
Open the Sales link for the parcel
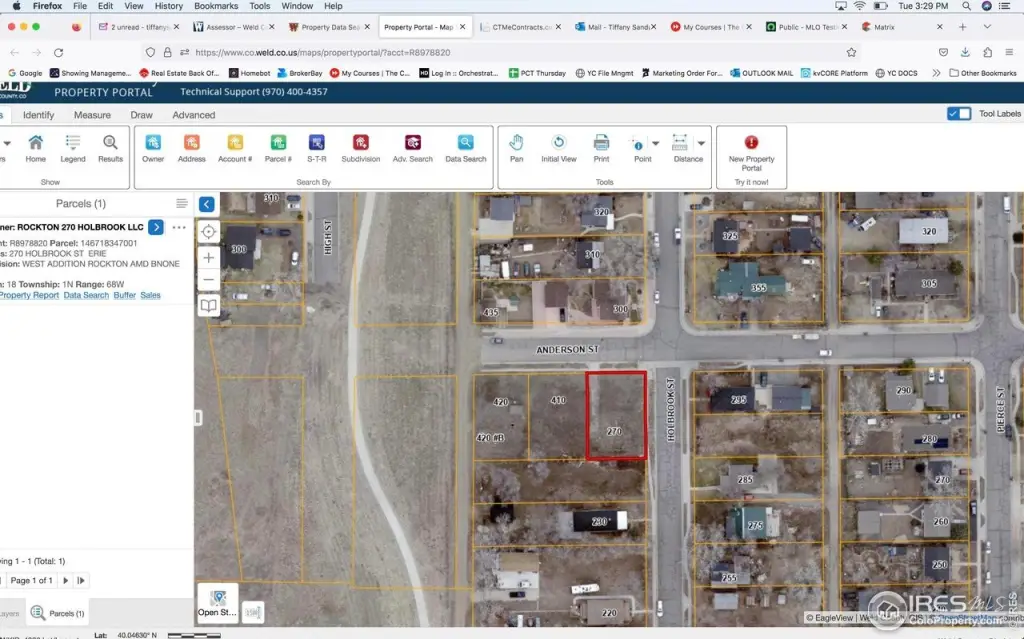coord(150,295)
